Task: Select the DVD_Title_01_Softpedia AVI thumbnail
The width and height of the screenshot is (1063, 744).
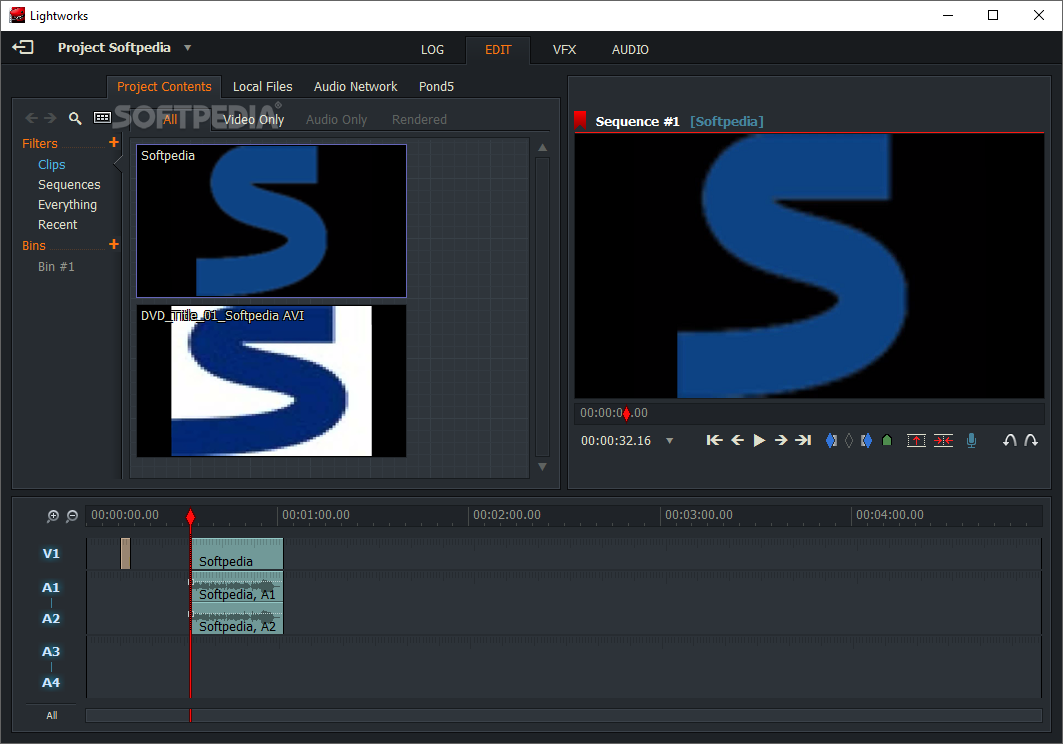Action: [x=271, y=380]
